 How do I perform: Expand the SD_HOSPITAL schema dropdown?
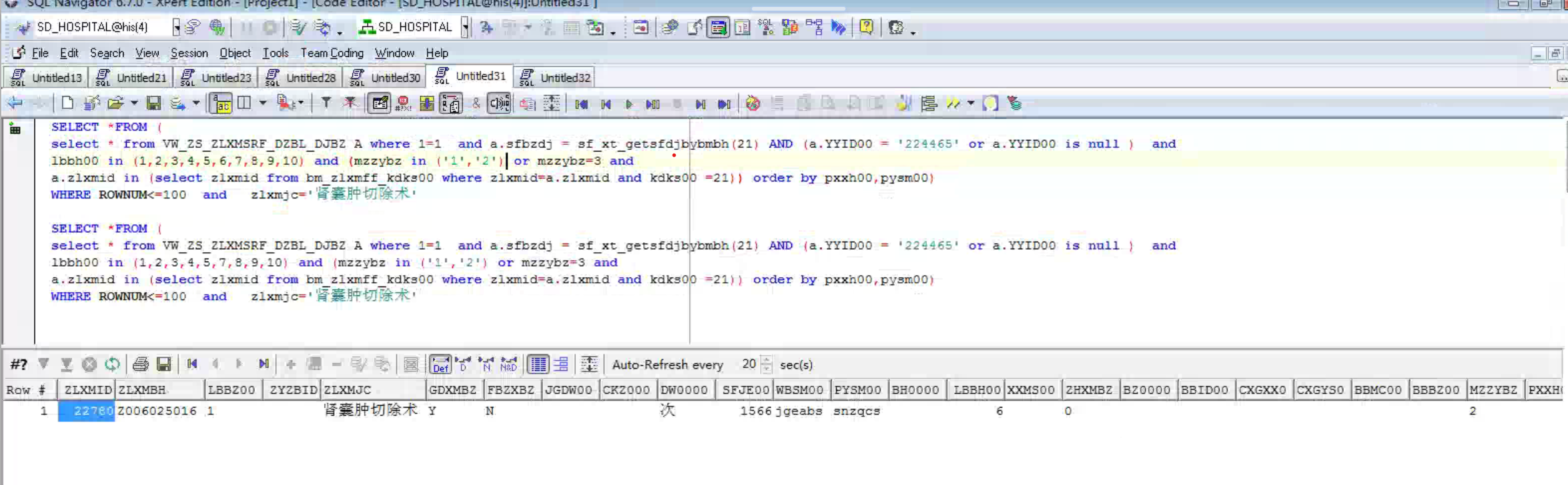click(x=465, y=27)
